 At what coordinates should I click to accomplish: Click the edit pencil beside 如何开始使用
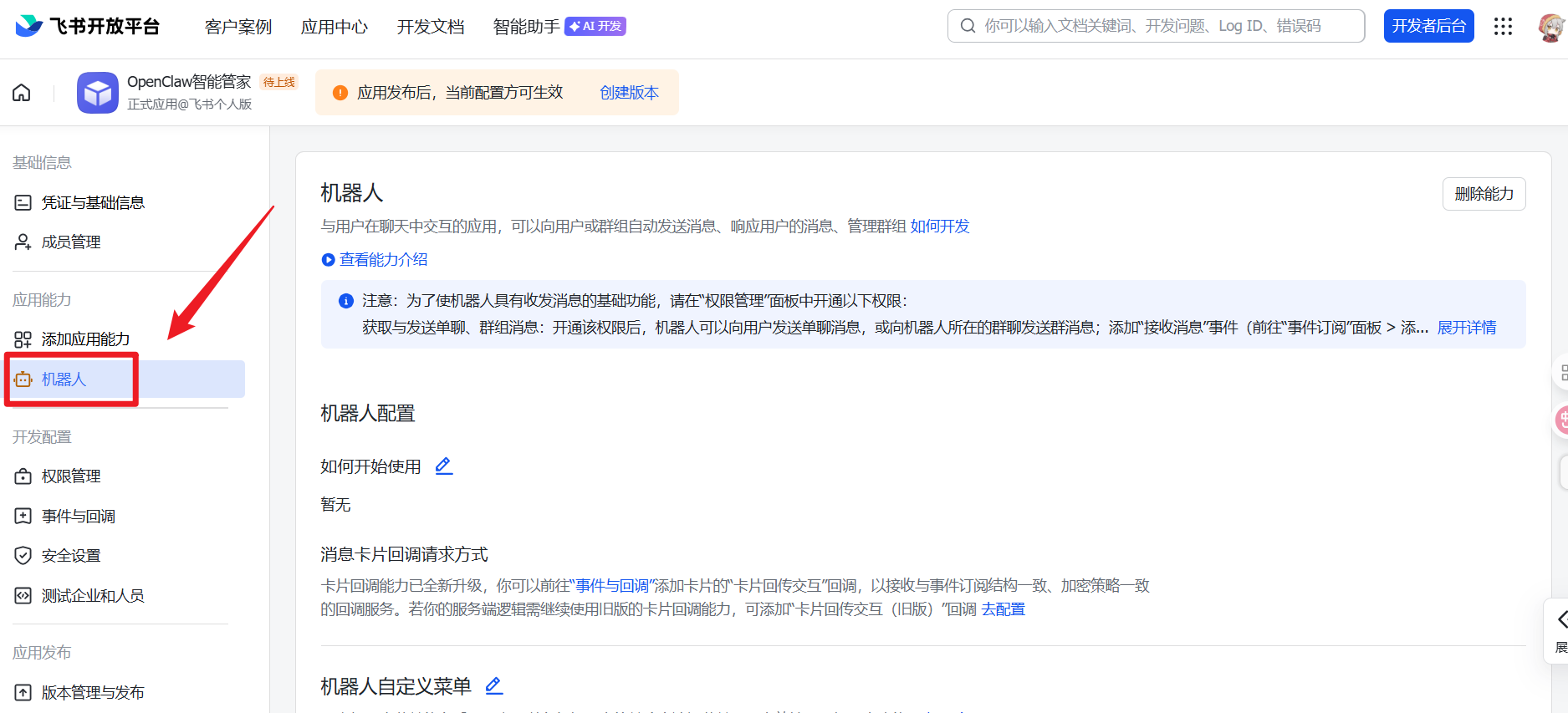pos(444,466)
